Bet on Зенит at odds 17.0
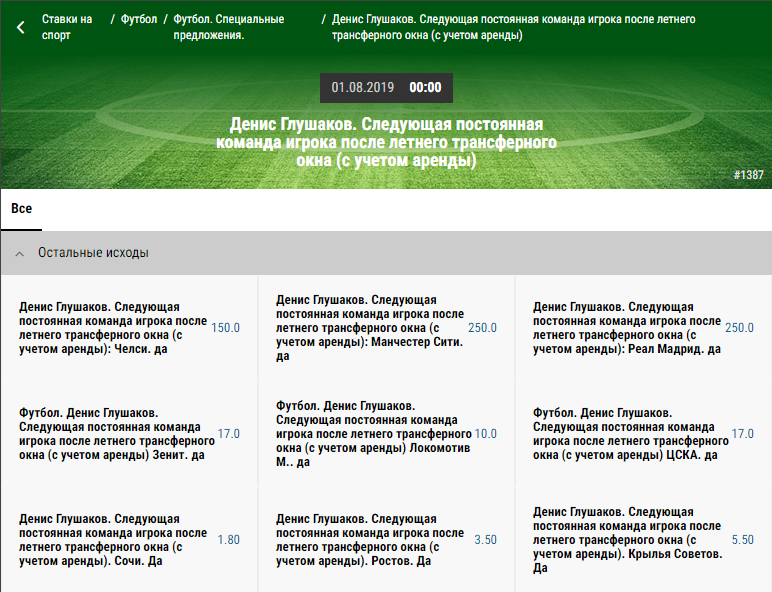Image resolution: width=772 pixels, height=592 pixels. (228, 433)
